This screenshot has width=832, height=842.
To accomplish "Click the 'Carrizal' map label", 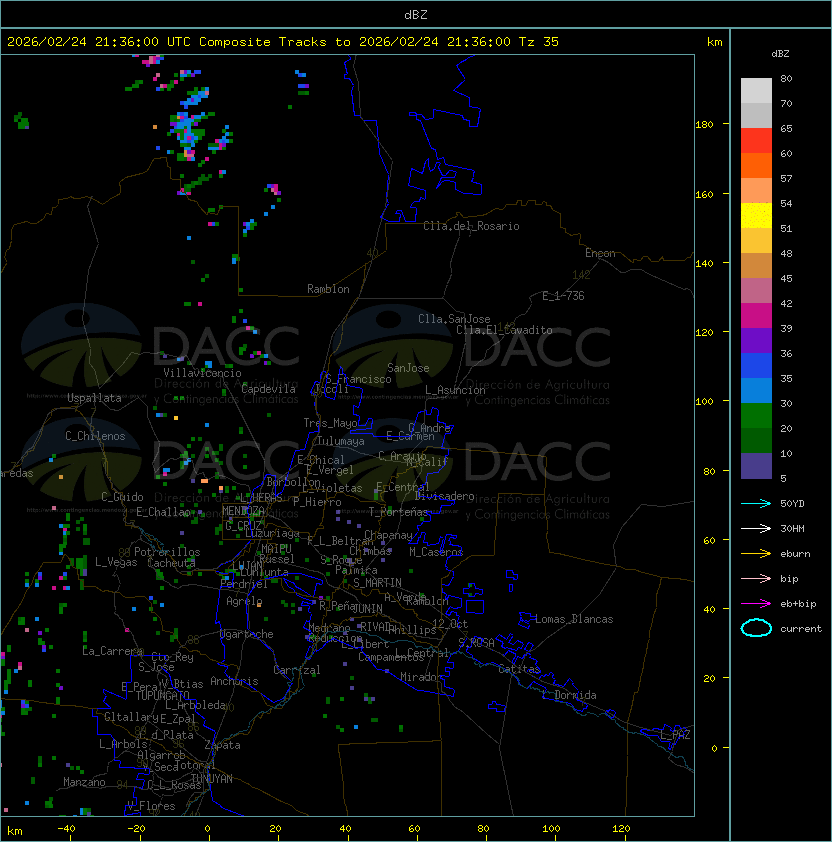I will click(x=296, y=670).
